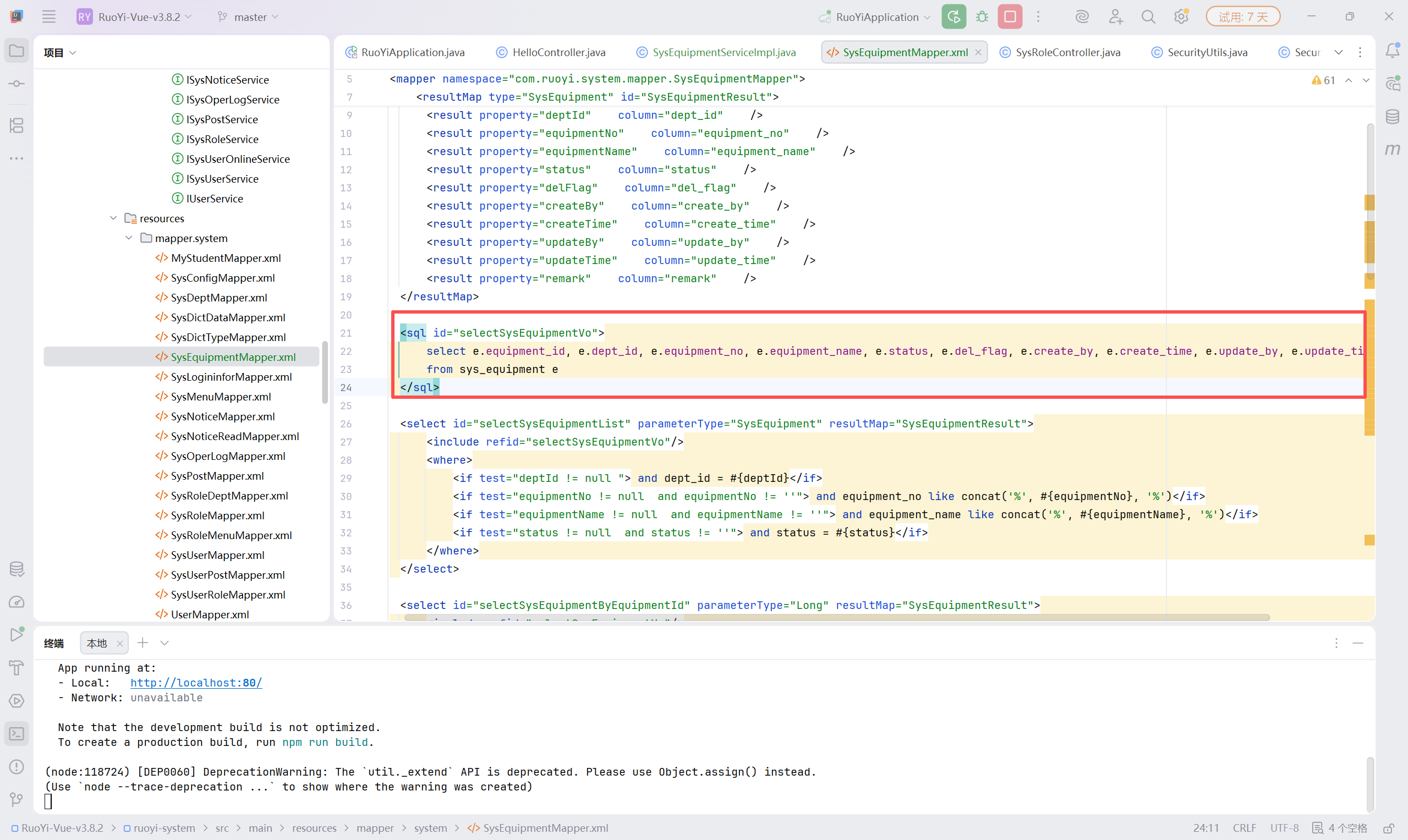The image size is (1408, 840).
Task: Open the Database tool on left sidebar
Action: point(17,569)
